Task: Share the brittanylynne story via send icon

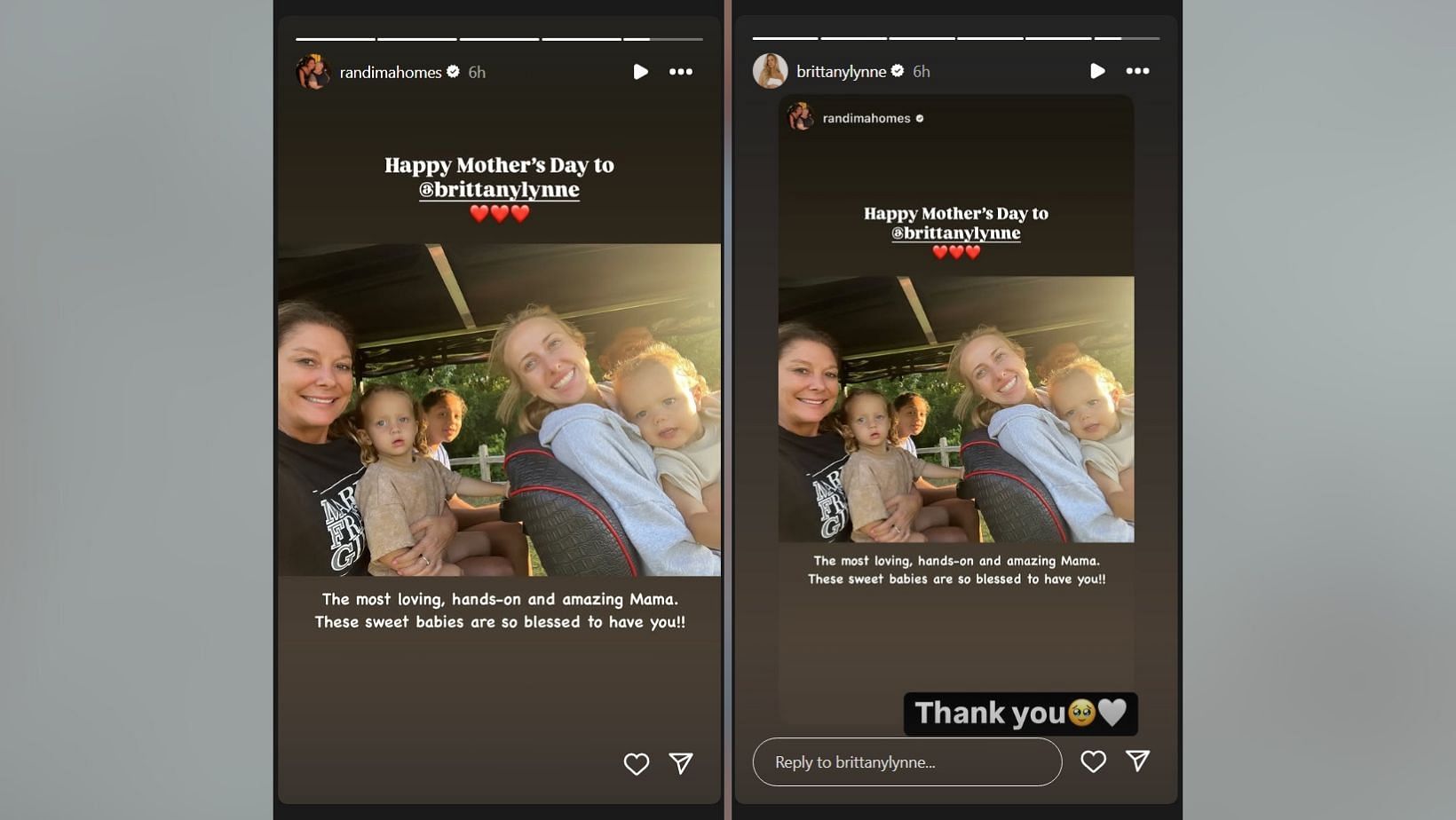Action: (1137, 761)
